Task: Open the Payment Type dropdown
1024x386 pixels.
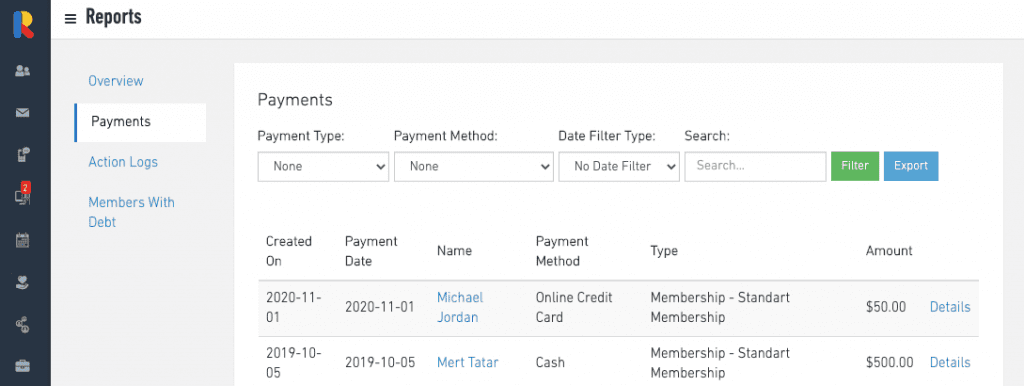Action: [x=323, y=167]
